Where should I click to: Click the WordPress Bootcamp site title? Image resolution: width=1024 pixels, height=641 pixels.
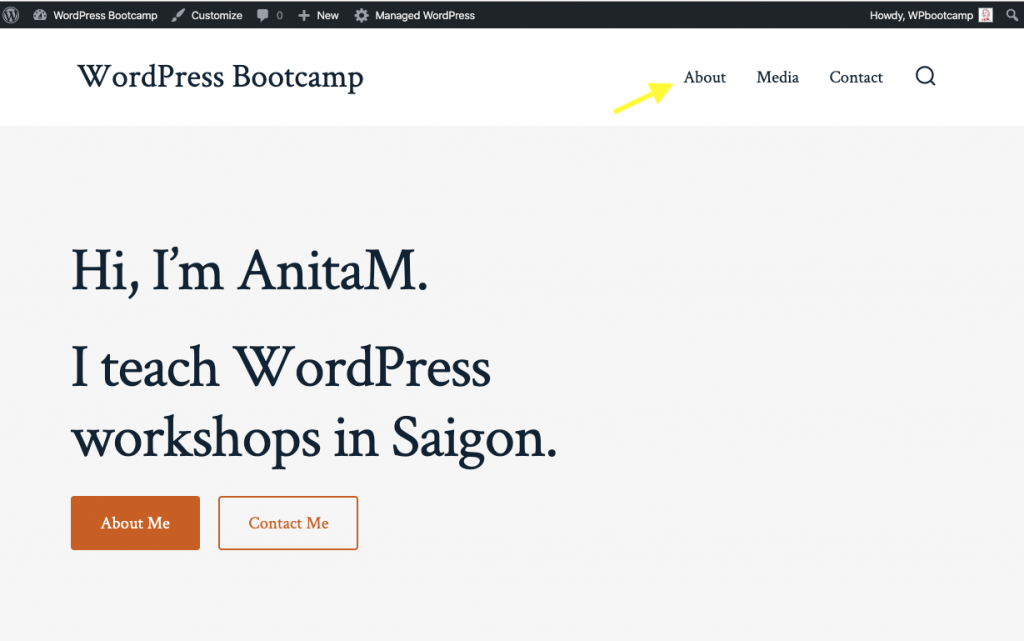(220, 77)
